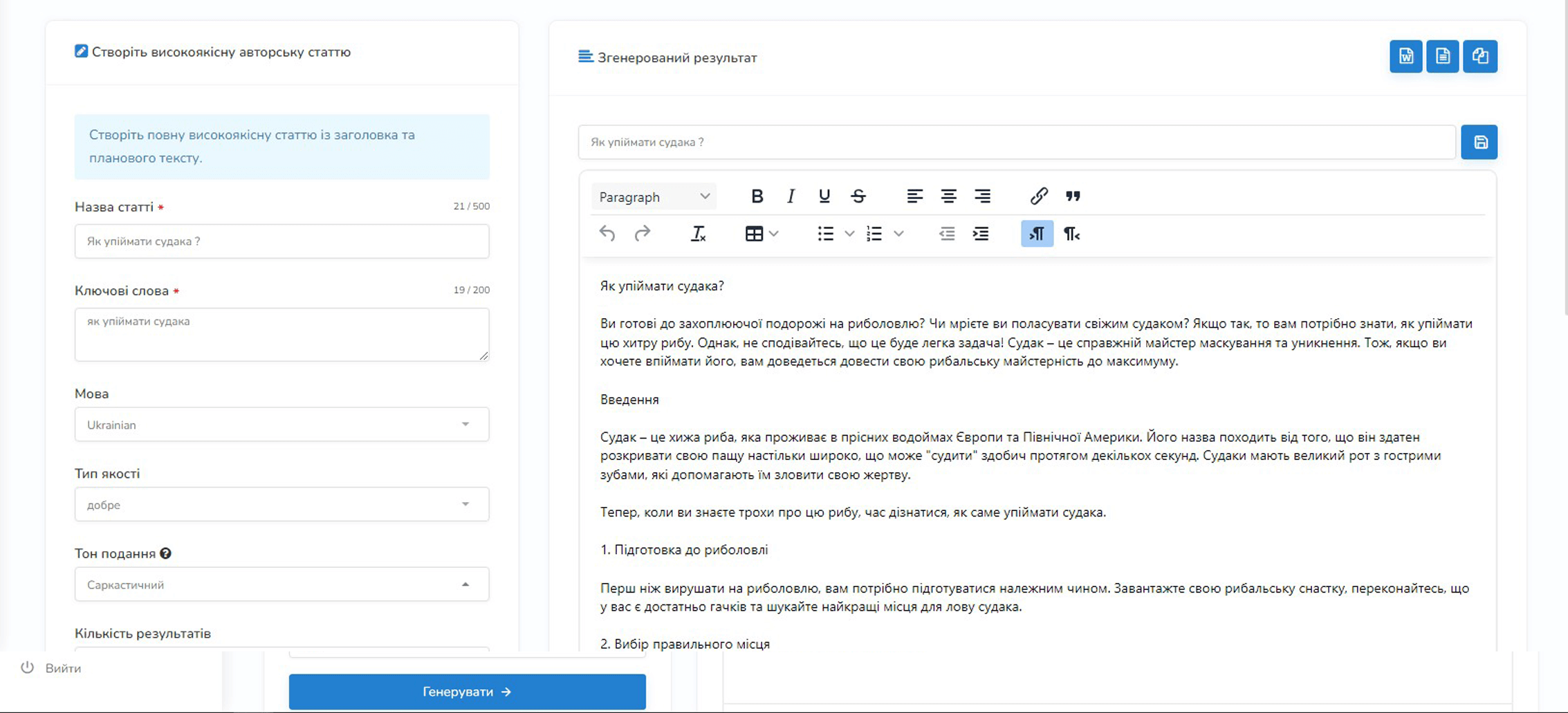The height and width of the screenshot is (713, 1568).
Task: Open the Тип якості dropdown
Action: [x=282, y=505]
